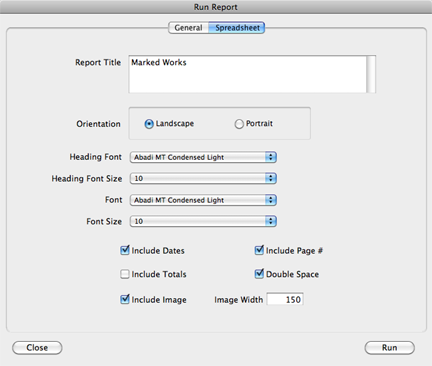
Task: Click the Image Width field
Action: pyautogui.click(x=285, y=299)
